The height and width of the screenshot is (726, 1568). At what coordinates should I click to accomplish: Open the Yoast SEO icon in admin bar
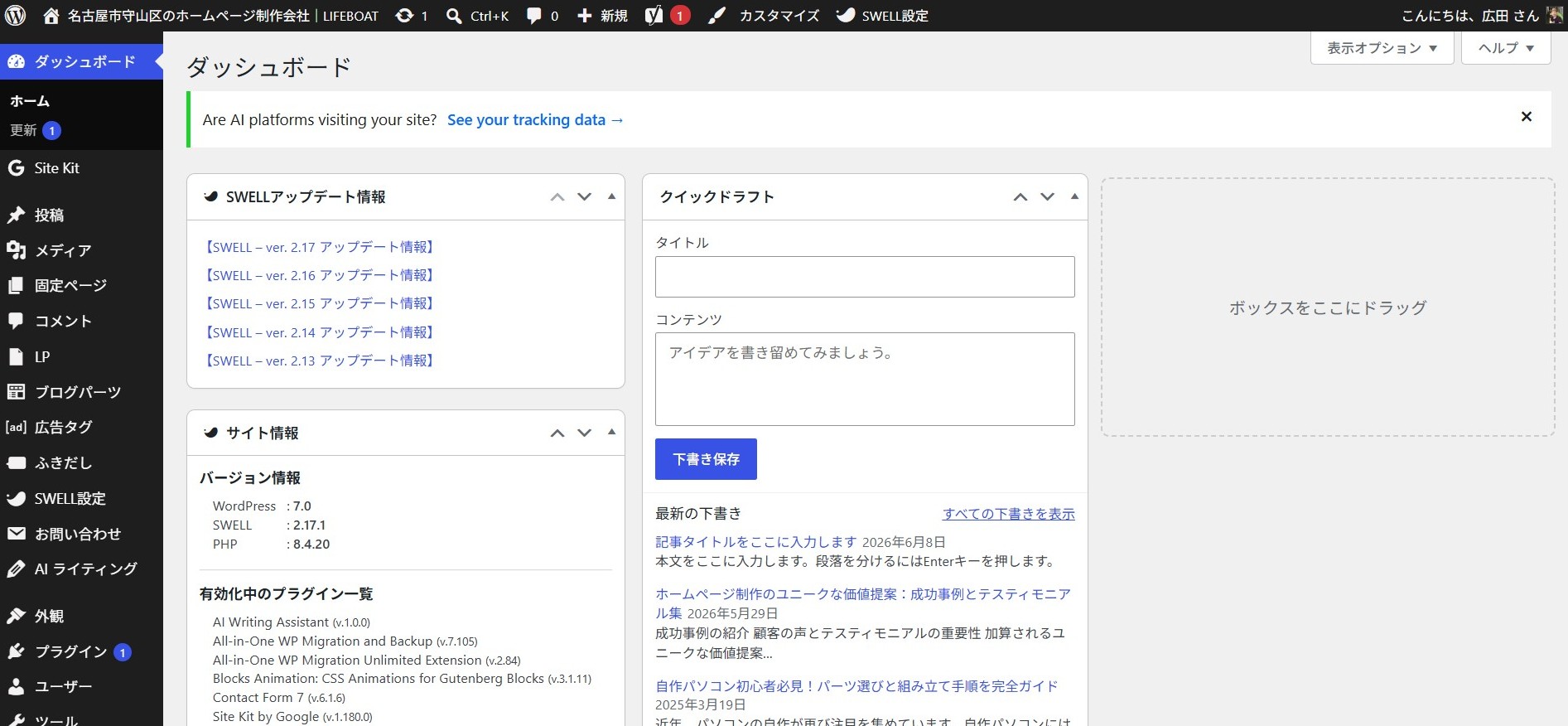654,16
